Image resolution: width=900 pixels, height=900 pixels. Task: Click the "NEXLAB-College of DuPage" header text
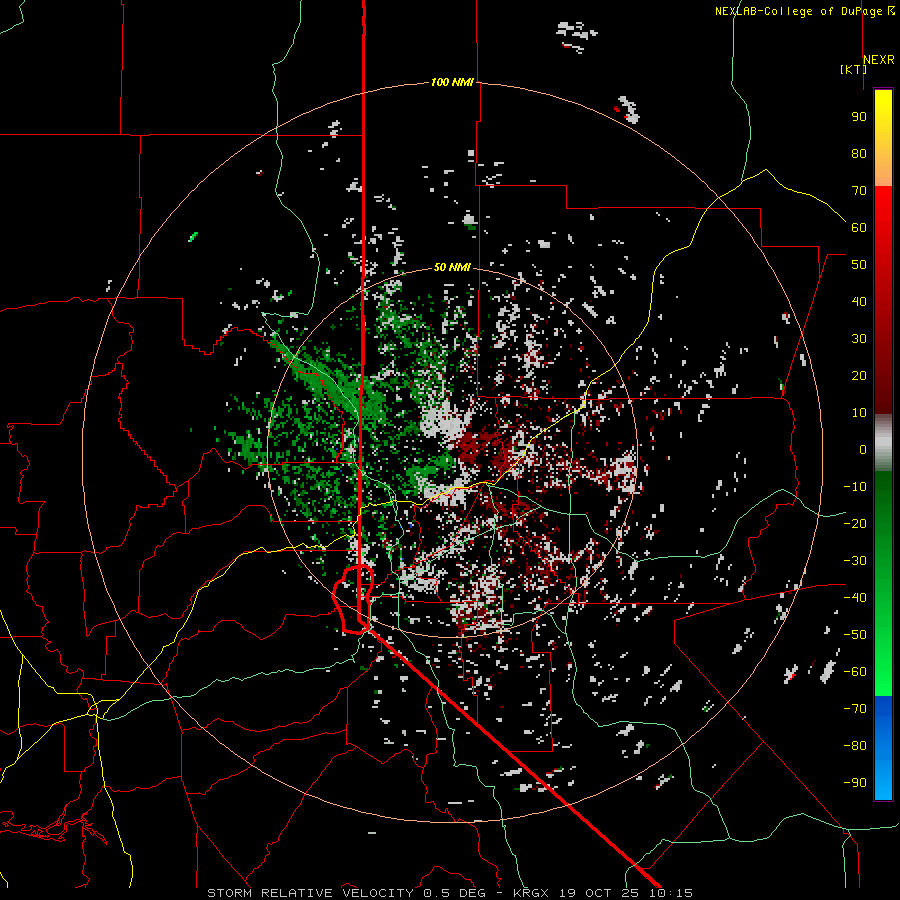coord(798,11)
